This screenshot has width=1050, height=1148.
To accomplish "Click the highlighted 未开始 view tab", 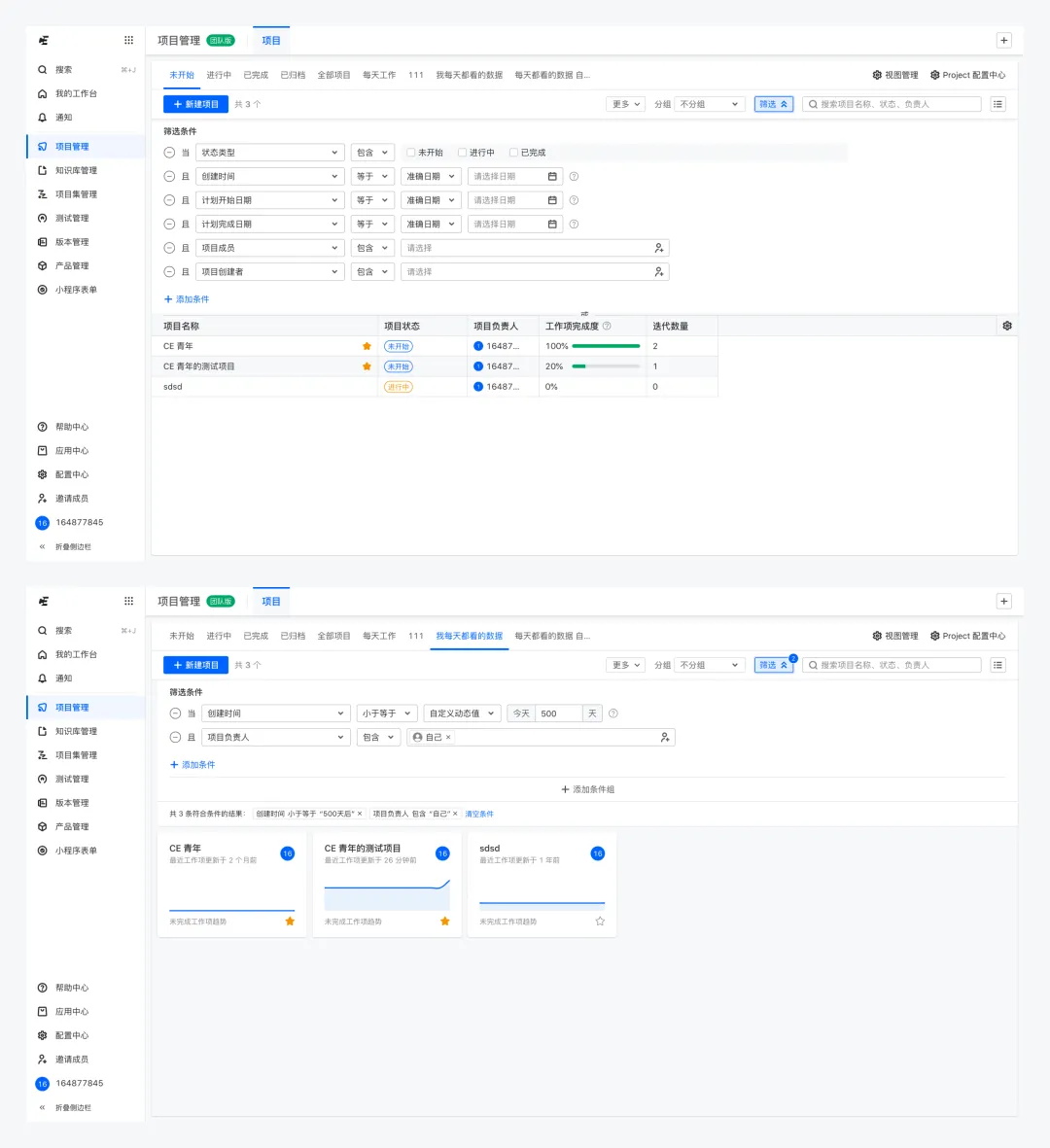I will [182, 75].
